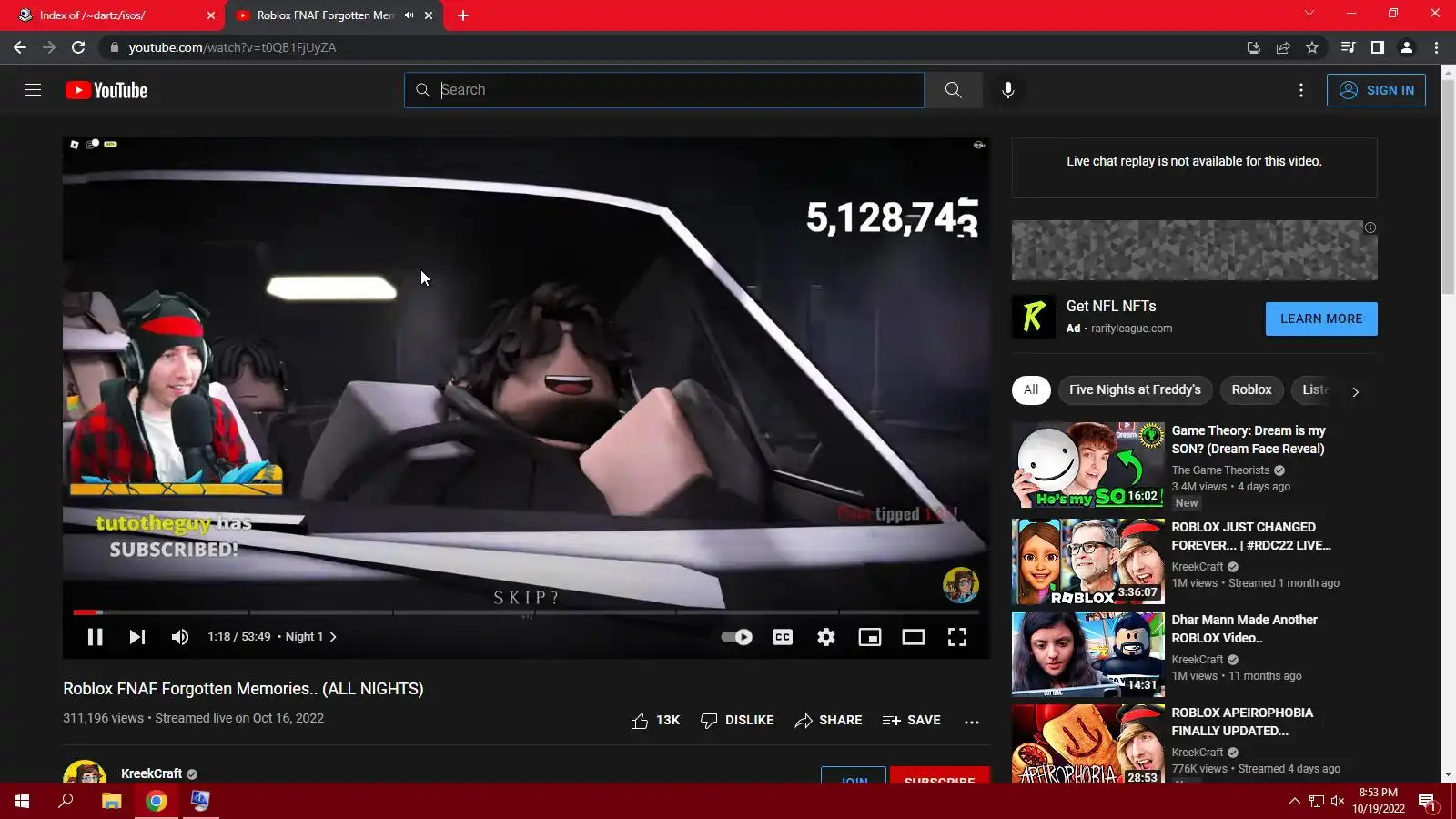Click the volume tray icon

click(1338, 801)
